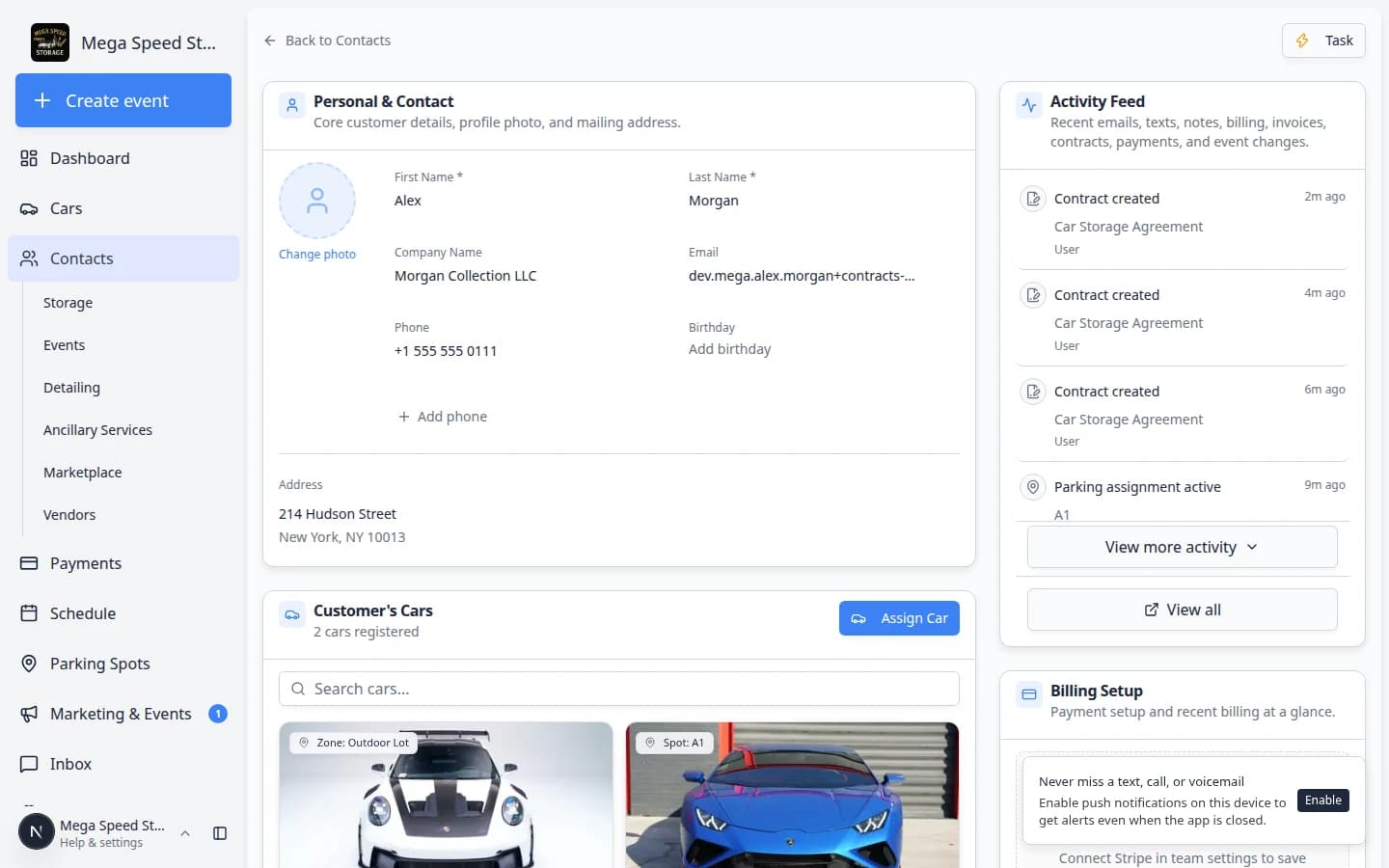The image size is (1389, 868).
Task: Toggle the sidebar collapse panel icon
Action: [220, 833]
